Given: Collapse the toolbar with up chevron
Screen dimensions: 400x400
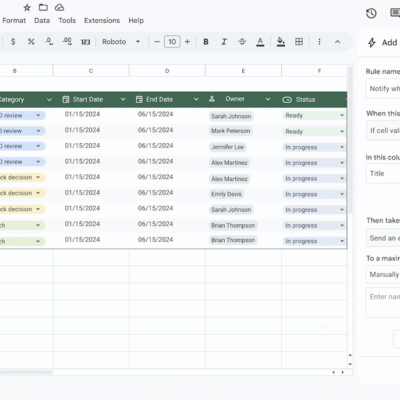Looking at the screenshot, I should tap(337, 42).
